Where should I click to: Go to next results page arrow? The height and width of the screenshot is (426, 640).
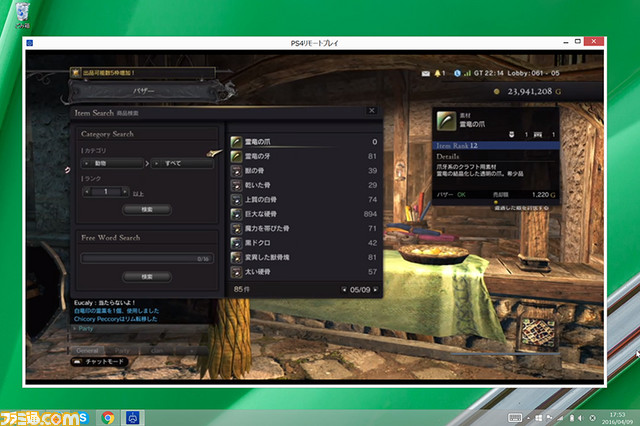pos(375,290)
